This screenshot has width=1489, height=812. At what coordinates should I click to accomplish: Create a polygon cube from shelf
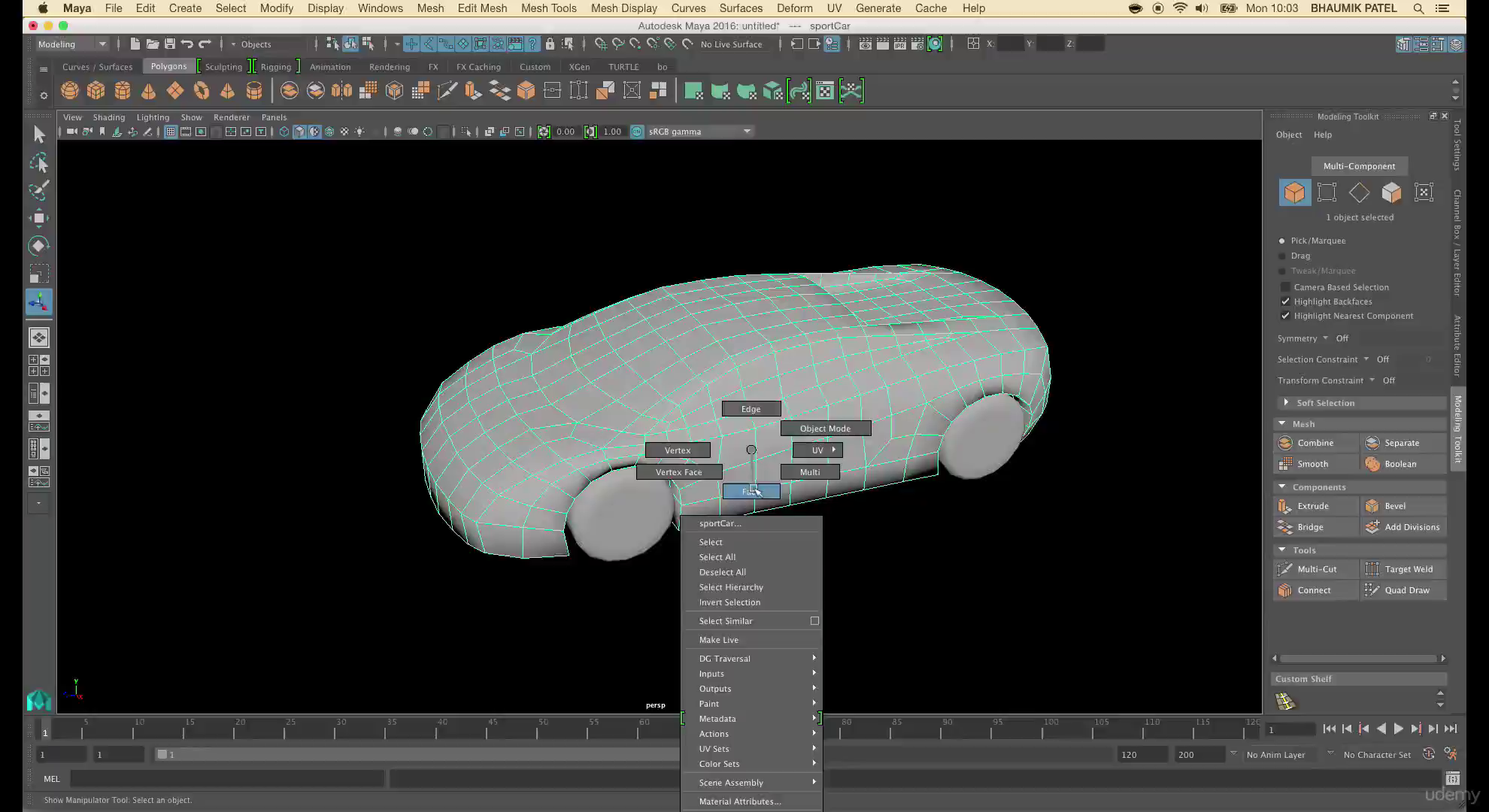pyautogui.click(x=96, y=91)
